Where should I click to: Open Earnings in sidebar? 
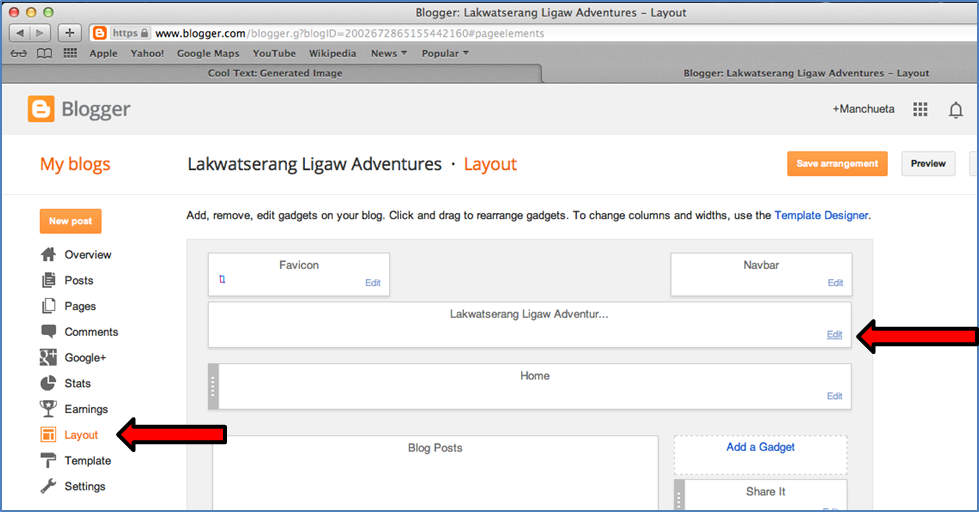point(86,409)
